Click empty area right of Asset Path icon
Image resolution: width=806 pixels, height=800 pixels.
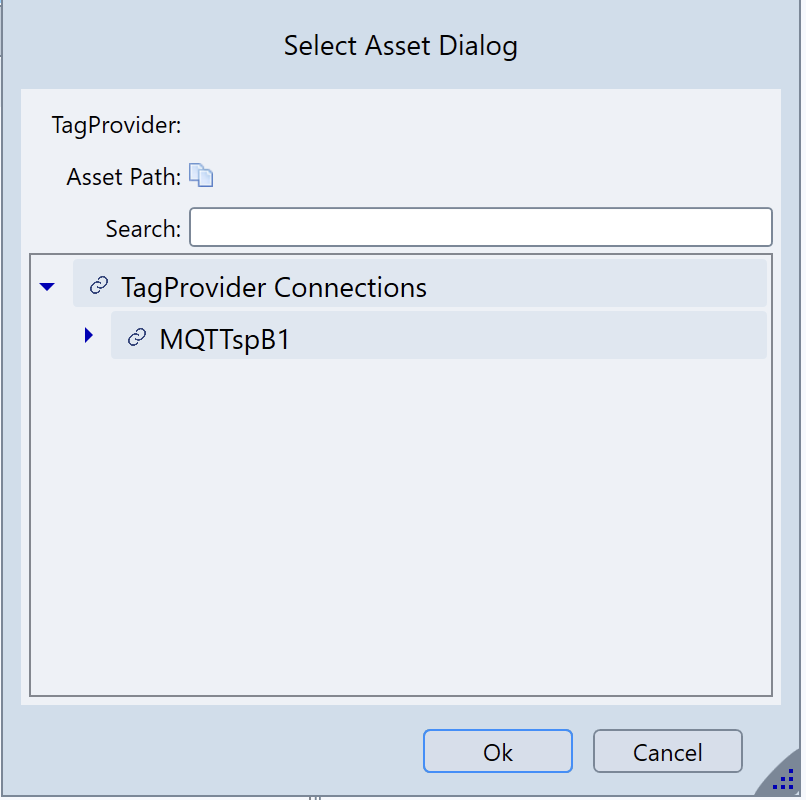480,177
